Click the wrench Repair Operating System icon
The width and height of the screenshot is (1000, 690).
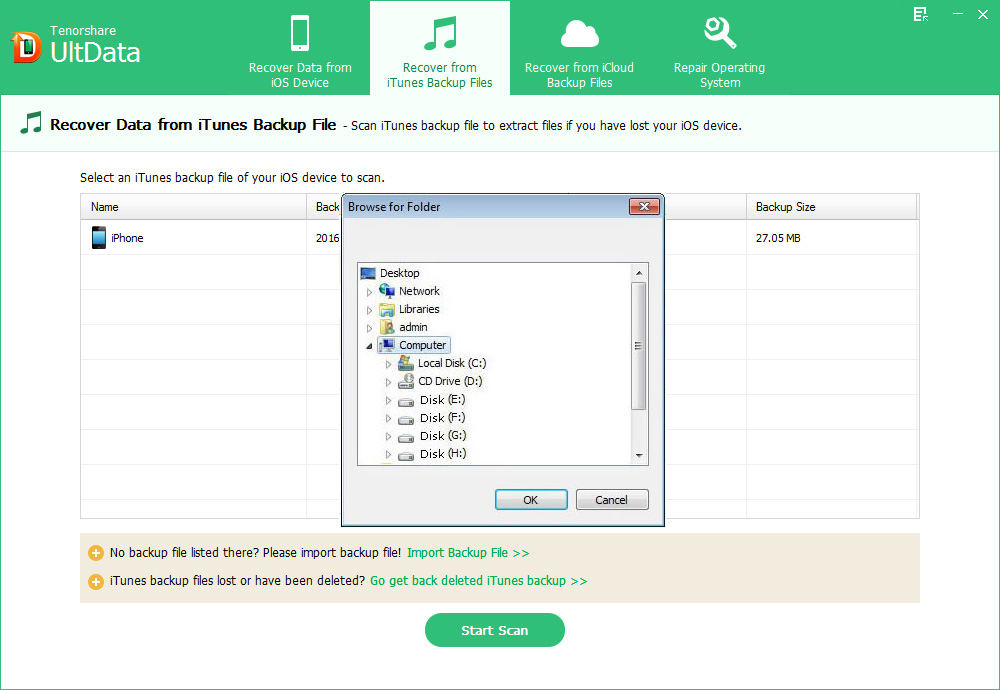(719, 33)
